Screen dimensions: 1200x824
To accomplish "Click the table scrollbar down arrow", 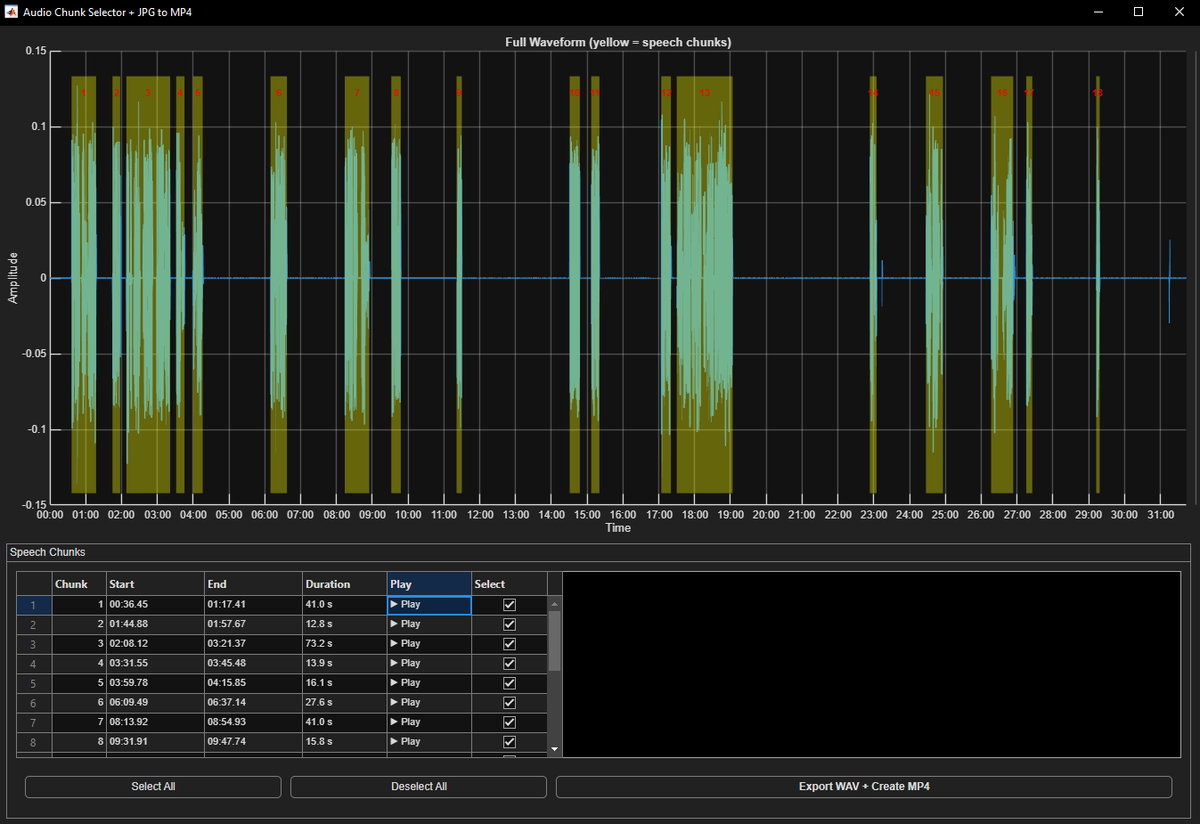I will click(555, 748).
